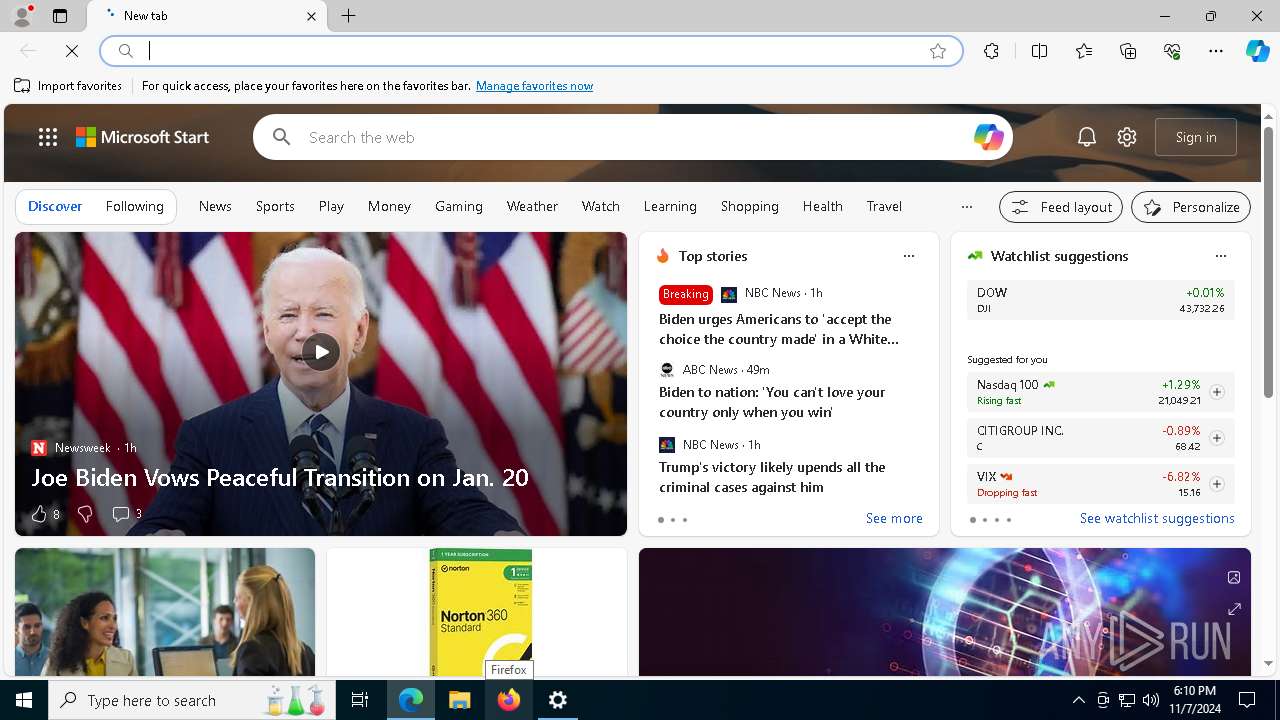The image size is (1280, 720).
Task: Open the Money category
Action: [x=389, y=206]
